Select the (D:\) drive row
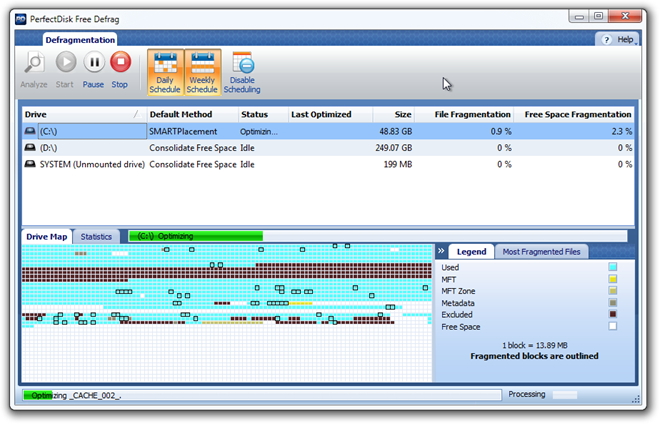This screenshot has width=660, height=424. (x=328, y=148)
